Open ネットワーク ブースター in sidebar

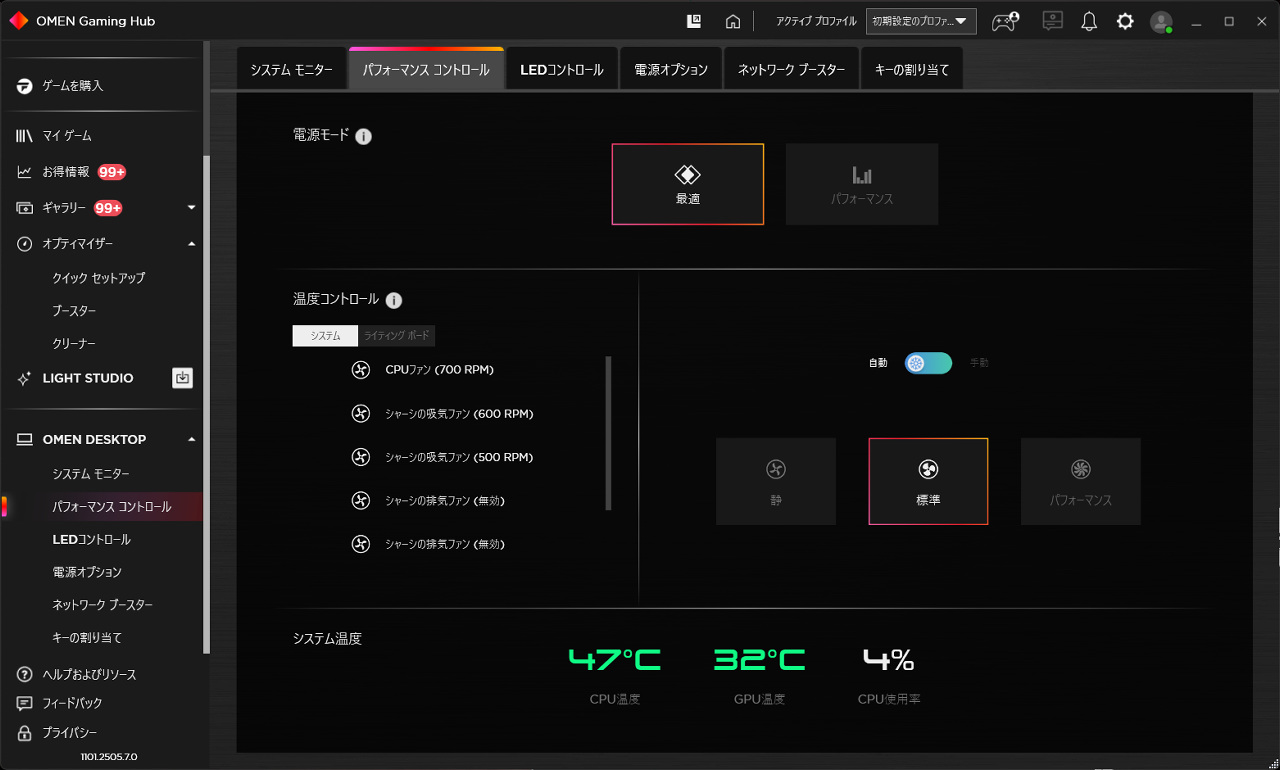pyautogui.click(x=101, y=606)
